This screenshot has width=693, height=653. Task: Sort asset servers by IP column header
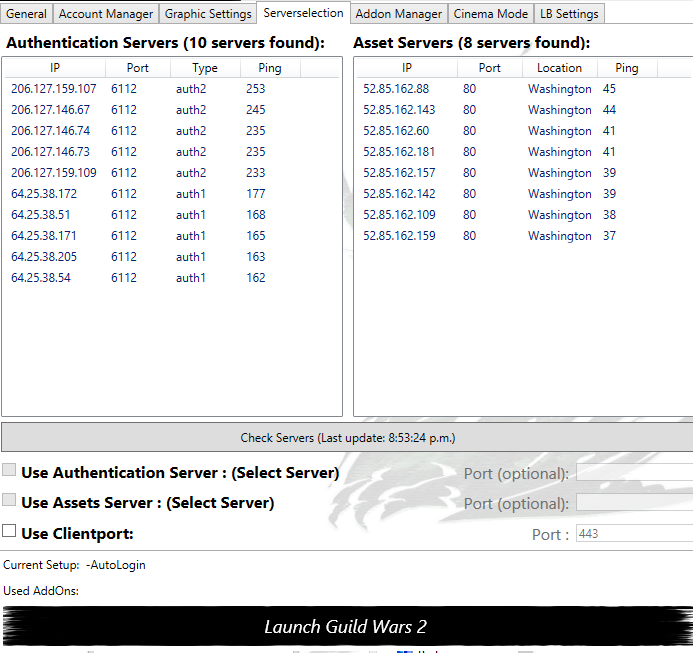point(407,68)
